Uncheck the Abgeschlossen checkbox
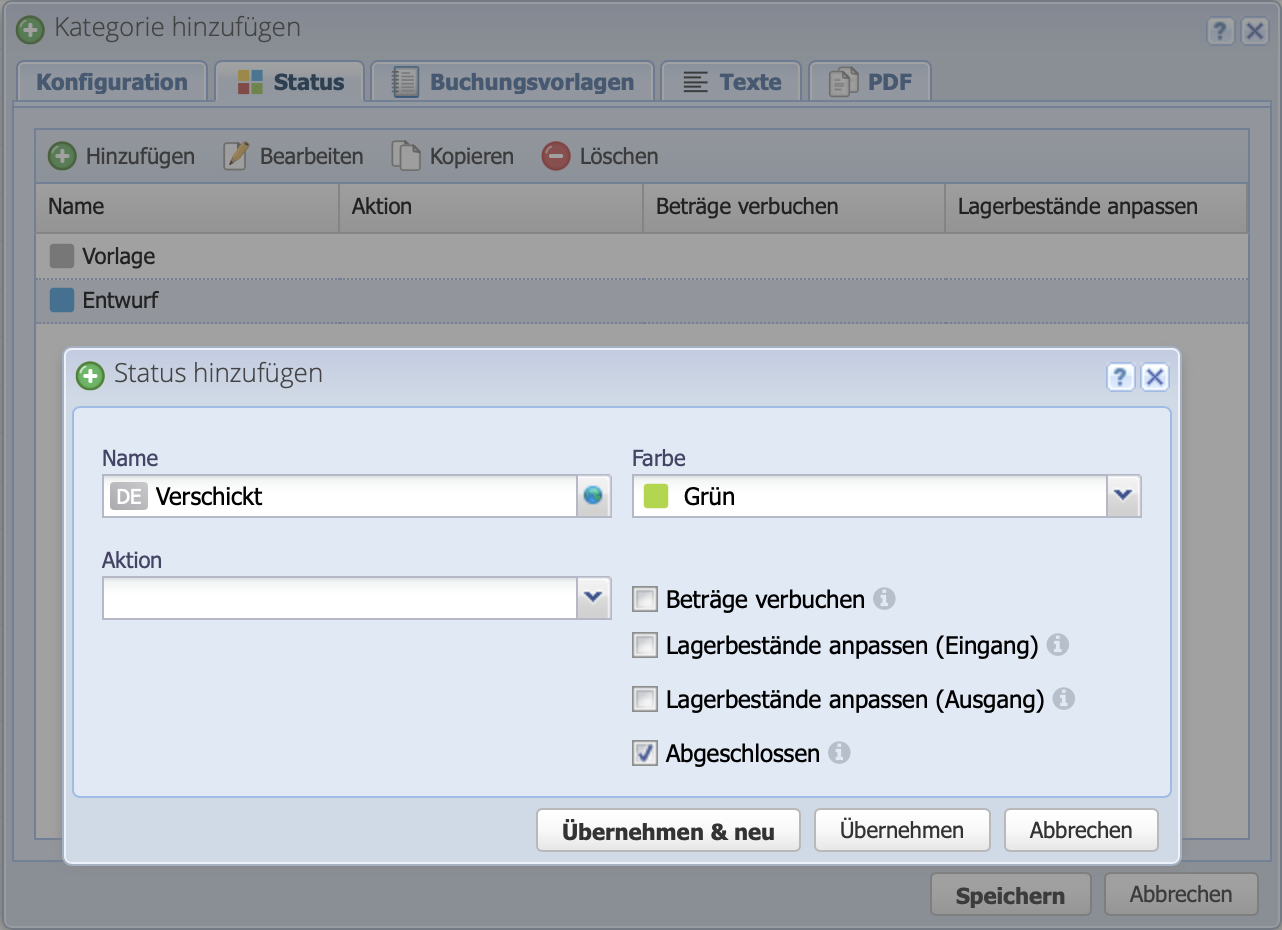1282x930 pixels. [x=644, y=753]
